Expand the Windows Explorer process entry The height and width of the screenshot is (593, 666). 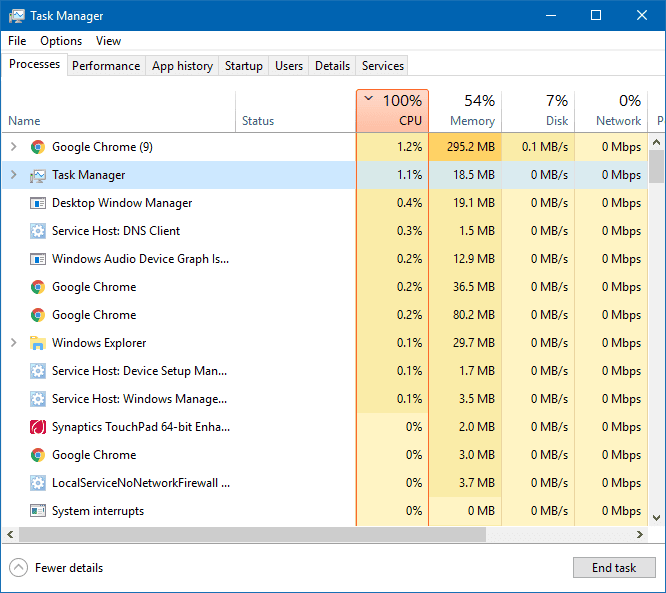pyautogui.click(x=14, y=343)
